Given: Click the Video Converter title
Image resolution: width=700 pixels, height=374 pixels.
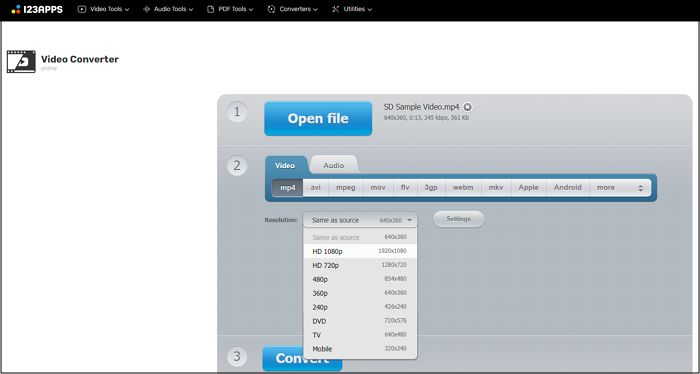Looking at the screenshot, I should [x=80, y=59].
